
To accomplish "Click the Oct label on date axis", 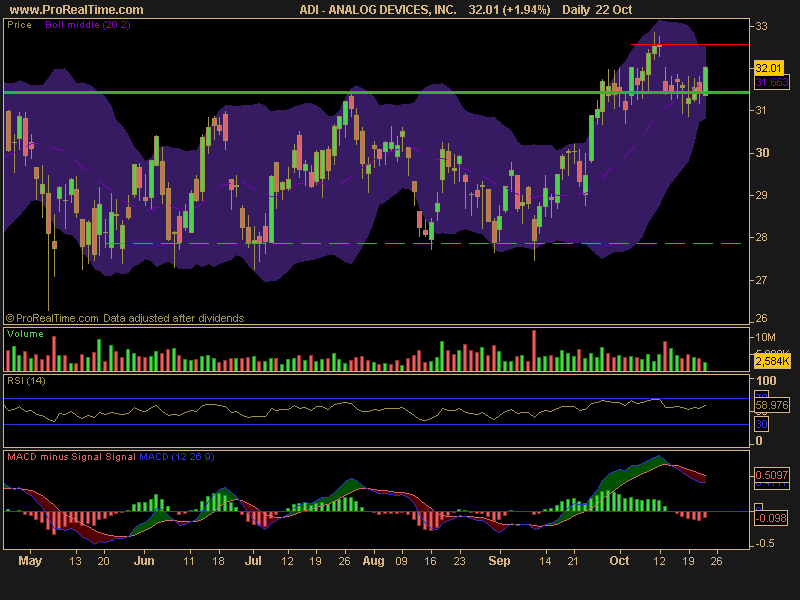I will point(619,561).
